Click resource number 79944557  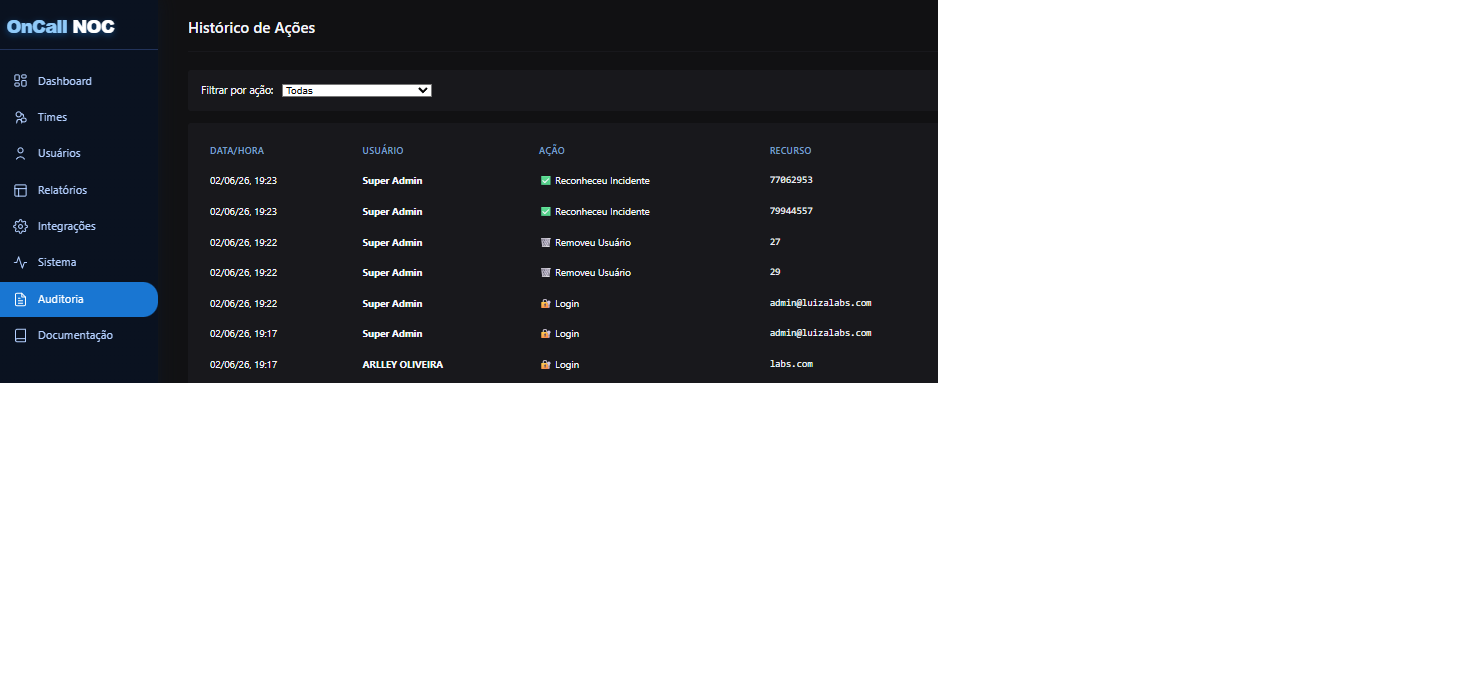point(791,211)
